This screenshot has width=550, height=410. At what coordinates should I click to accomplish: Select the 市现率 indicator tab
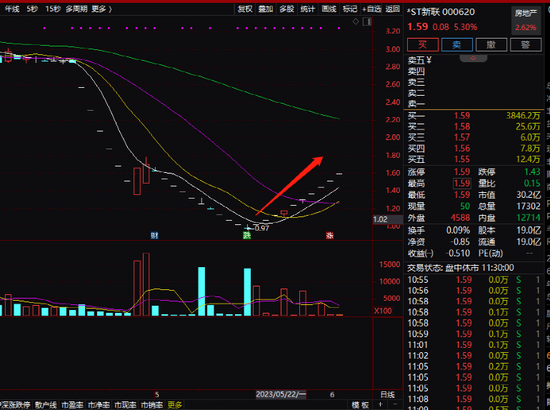125,405
